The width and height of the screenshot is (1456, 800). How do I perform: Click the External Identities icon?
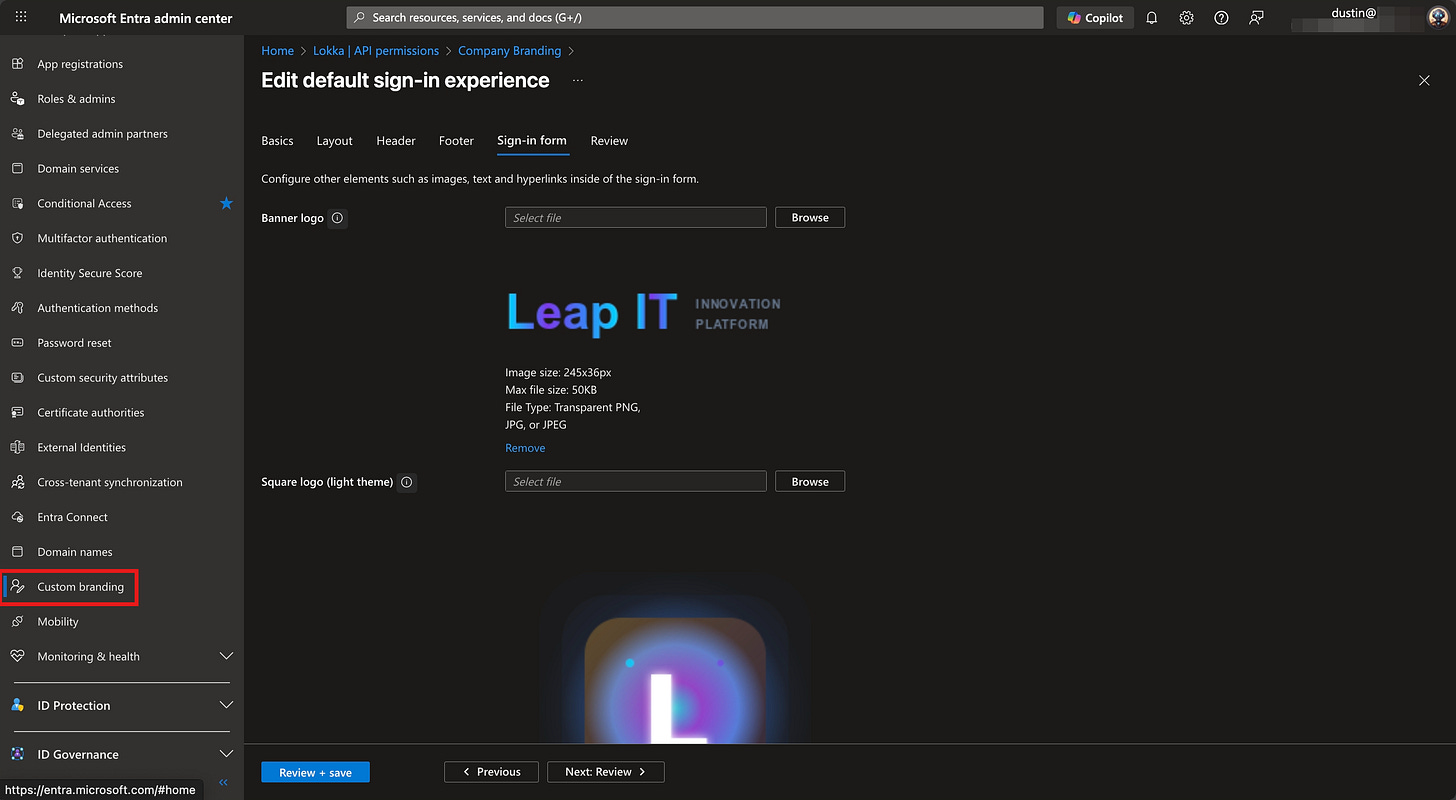[17, 448]
